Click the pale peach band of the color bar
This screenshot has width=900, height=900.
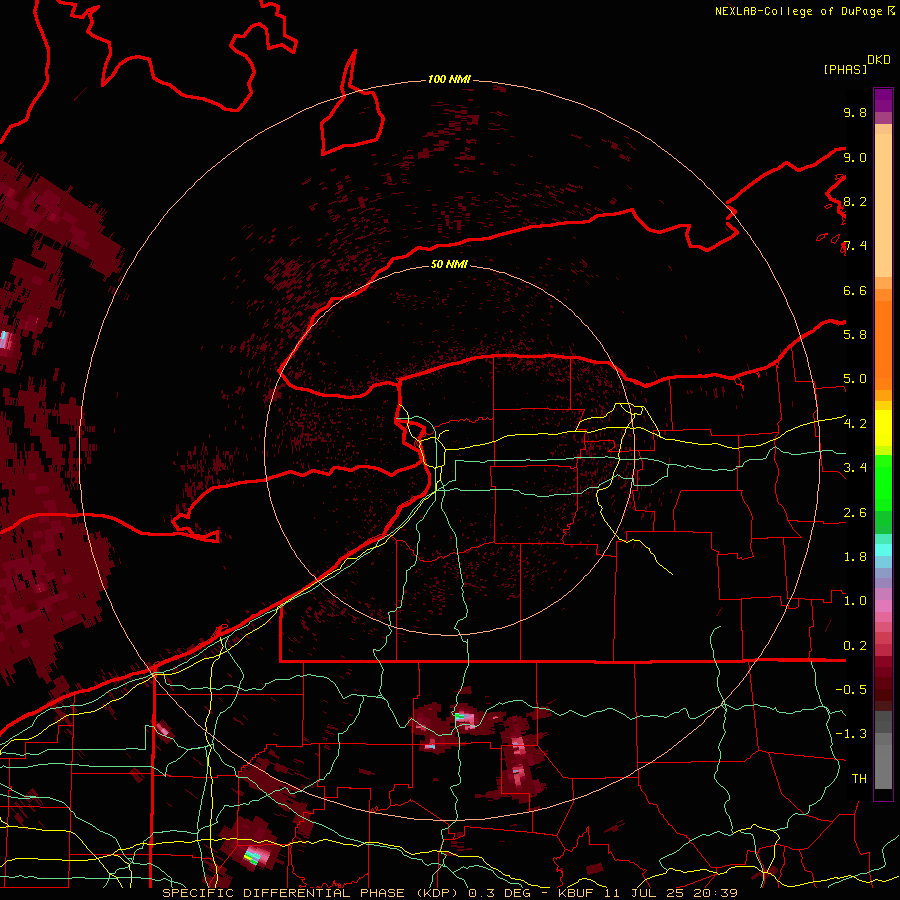click(883, 207)
